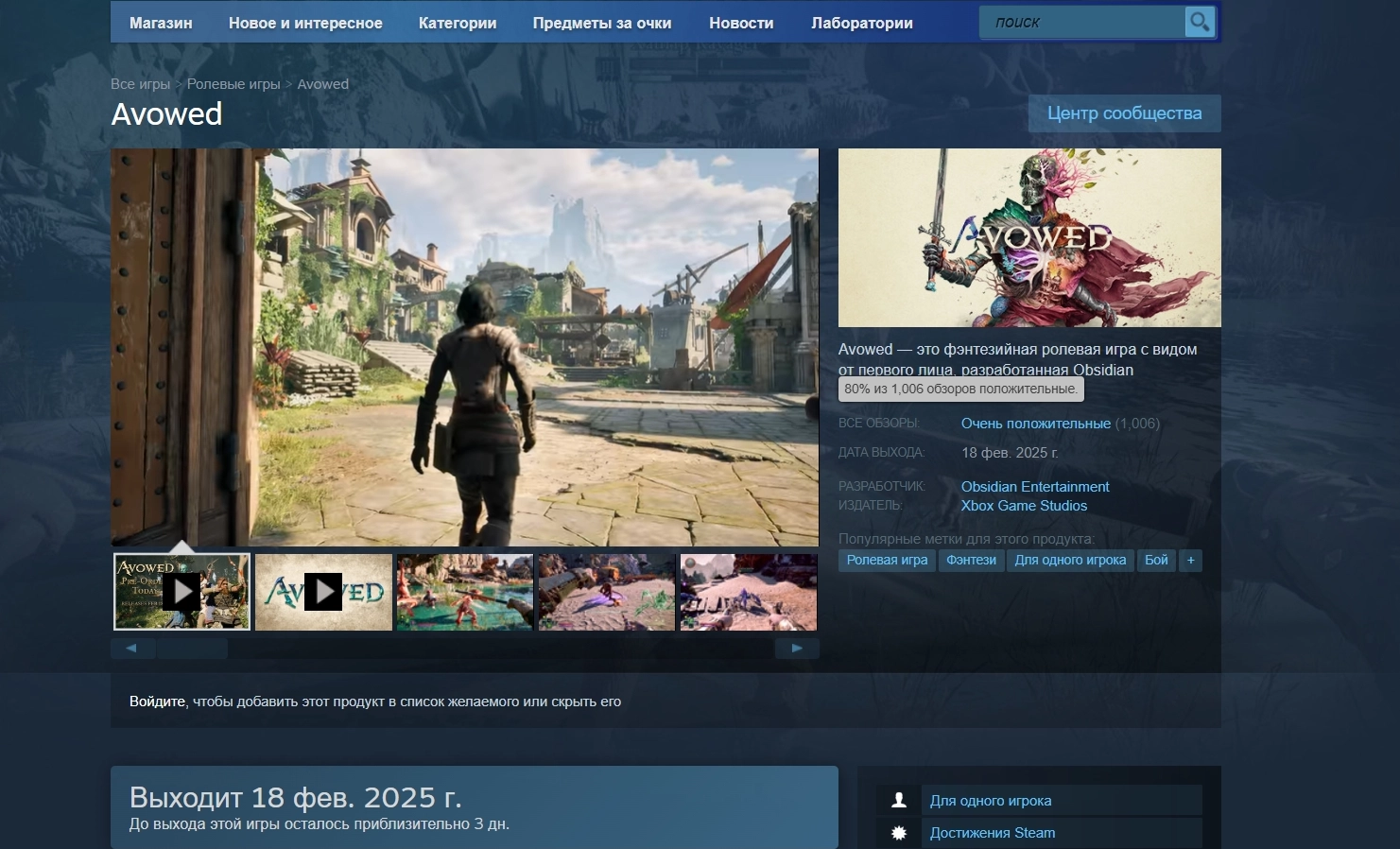Image resolution: width=1400 pixels, height=849 pixels.
Task: Open Центр сообщества button
Action: pyautogui.click(x=1124, y=113)
